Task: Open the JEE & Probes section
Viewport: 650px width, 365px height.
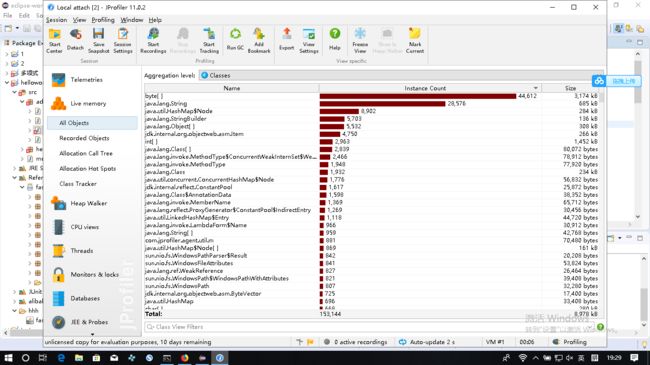Action: pos(89,322)
